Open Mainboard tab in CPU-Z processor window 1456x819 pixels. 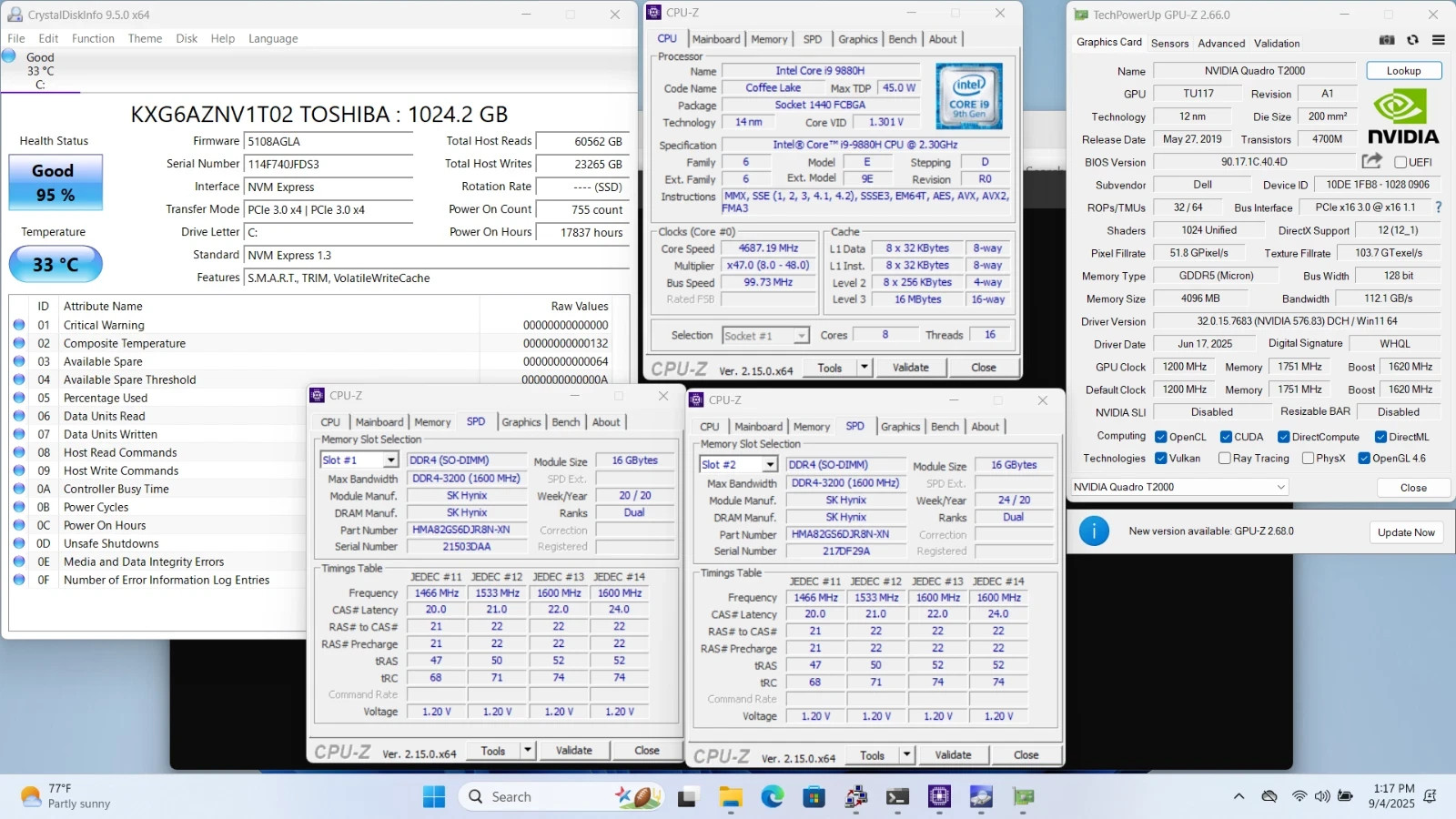point(716,39)
